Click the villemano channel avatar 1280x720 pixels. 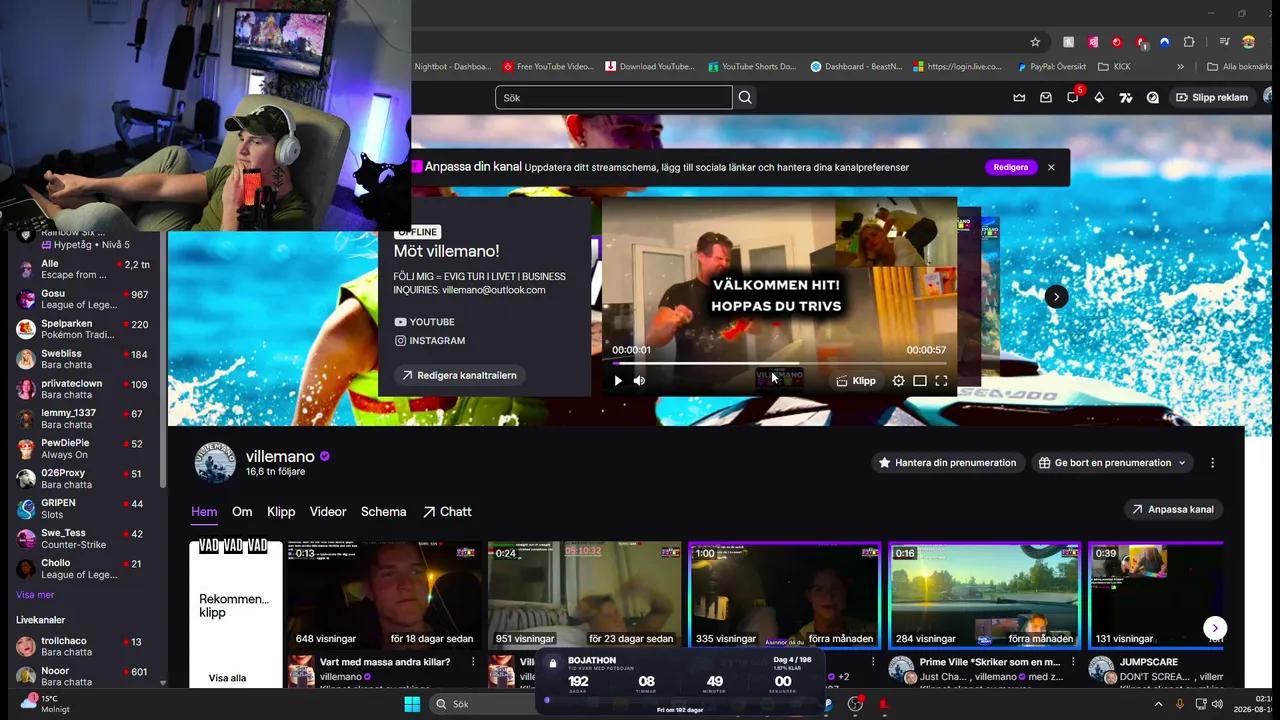point(214,463)
